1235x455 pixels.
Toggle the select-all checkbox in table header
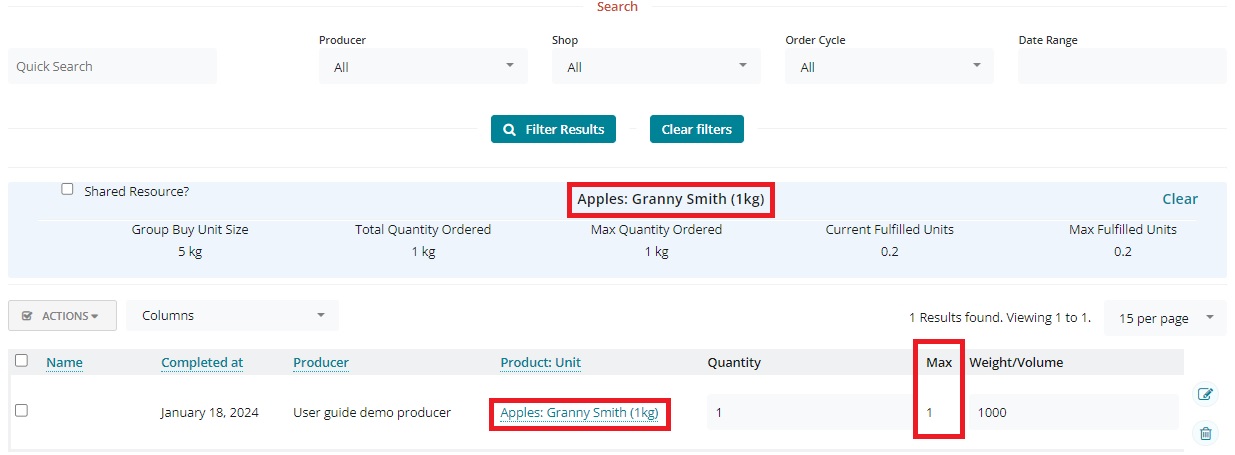21,361
